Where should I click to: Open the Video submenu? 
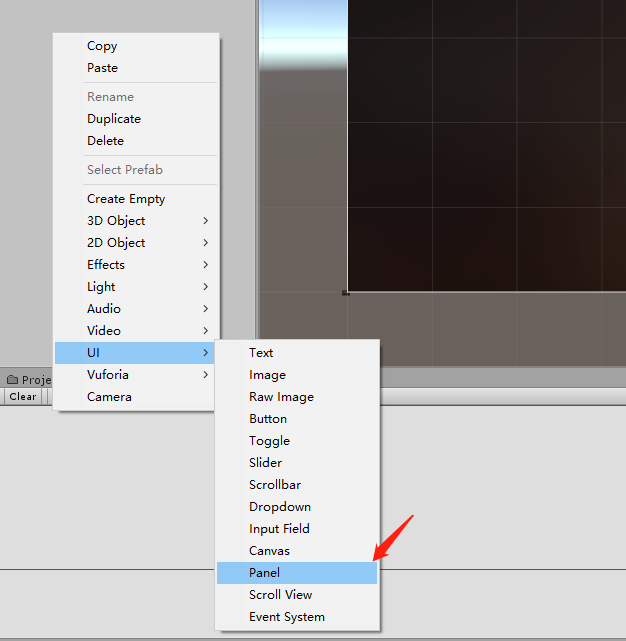point(136,331)
